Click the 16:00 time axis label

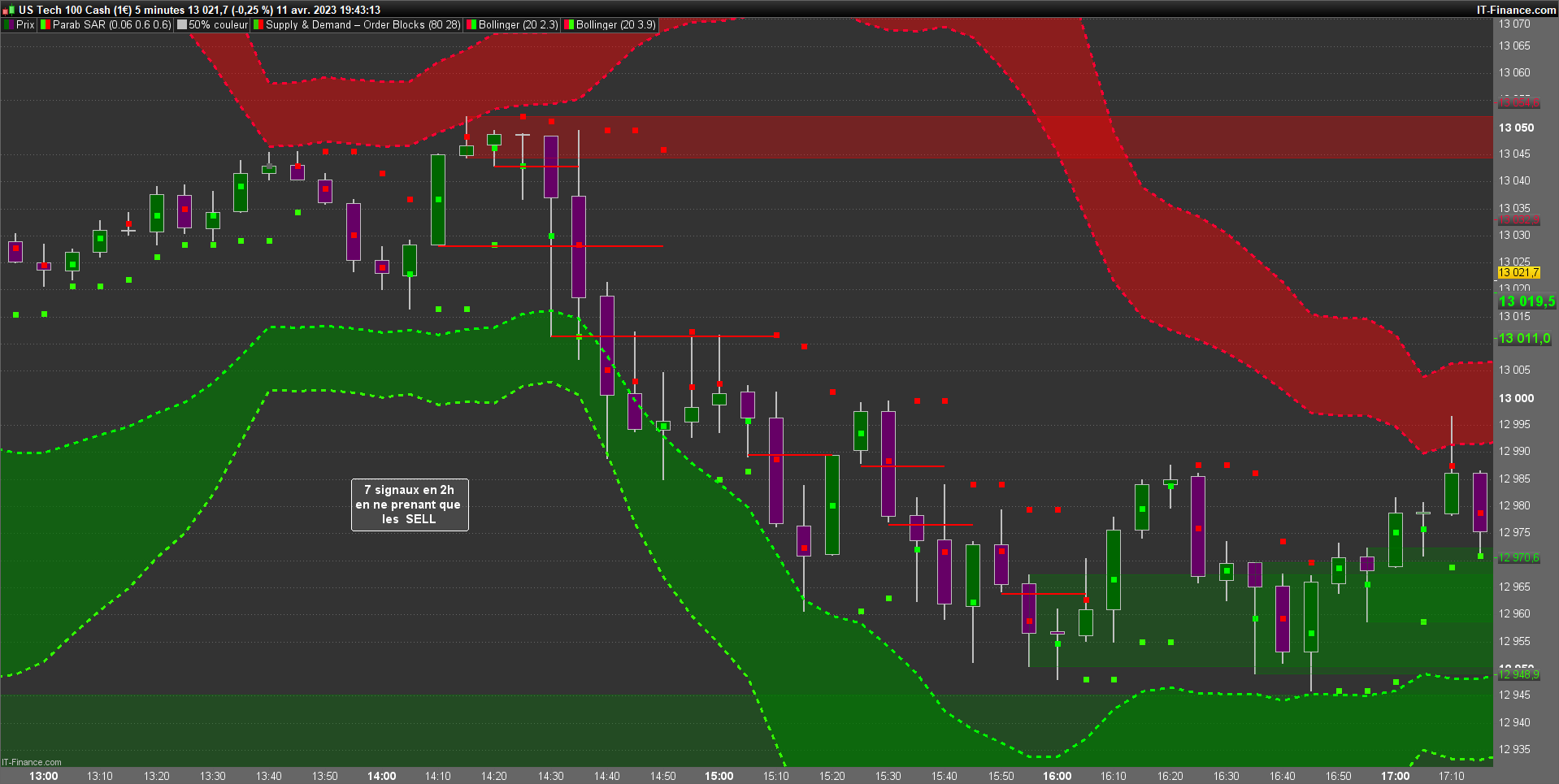point(1057,776)
